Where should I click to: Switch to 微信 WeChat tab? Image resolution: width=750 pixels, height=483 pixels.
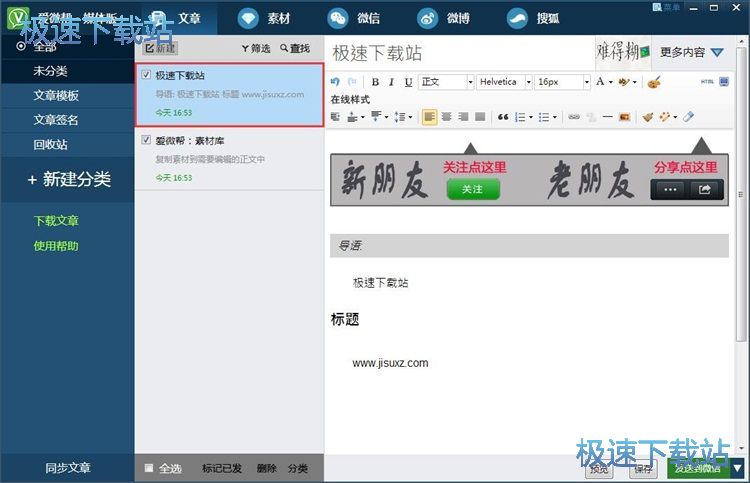pyautogui.click(x=368, y=18)
